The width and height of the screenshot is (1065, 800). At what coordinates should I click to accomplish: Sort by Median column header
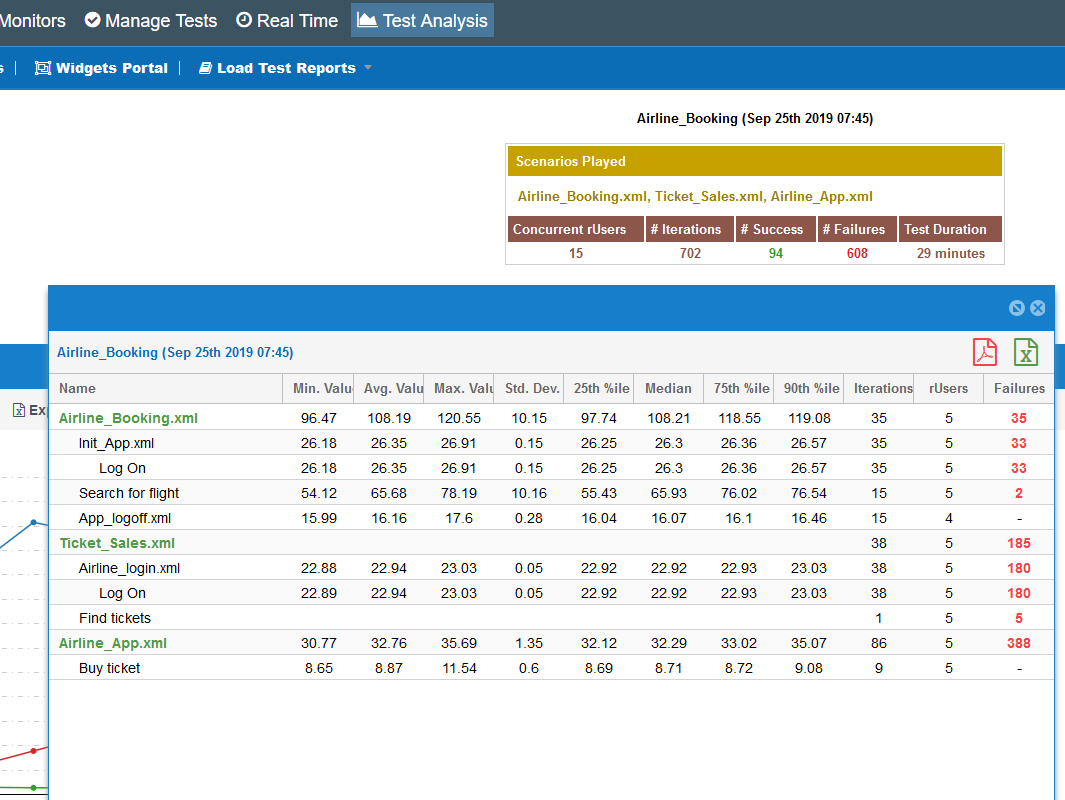pyautogui.click(x=668, y=388)
